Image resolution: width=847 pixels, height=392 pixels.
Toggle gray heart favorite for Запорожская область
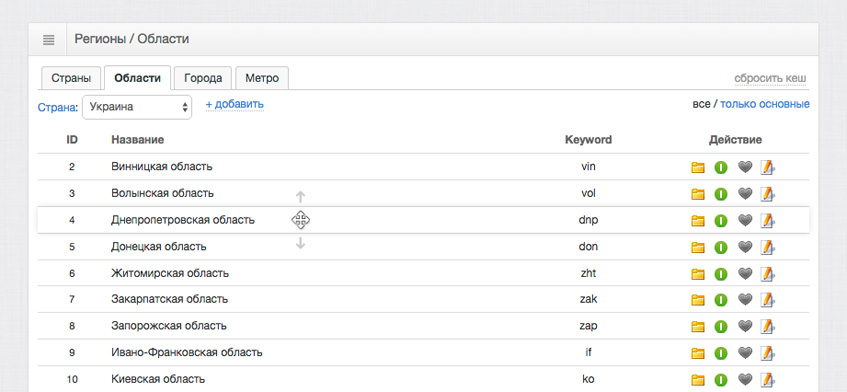click(745, 327)
